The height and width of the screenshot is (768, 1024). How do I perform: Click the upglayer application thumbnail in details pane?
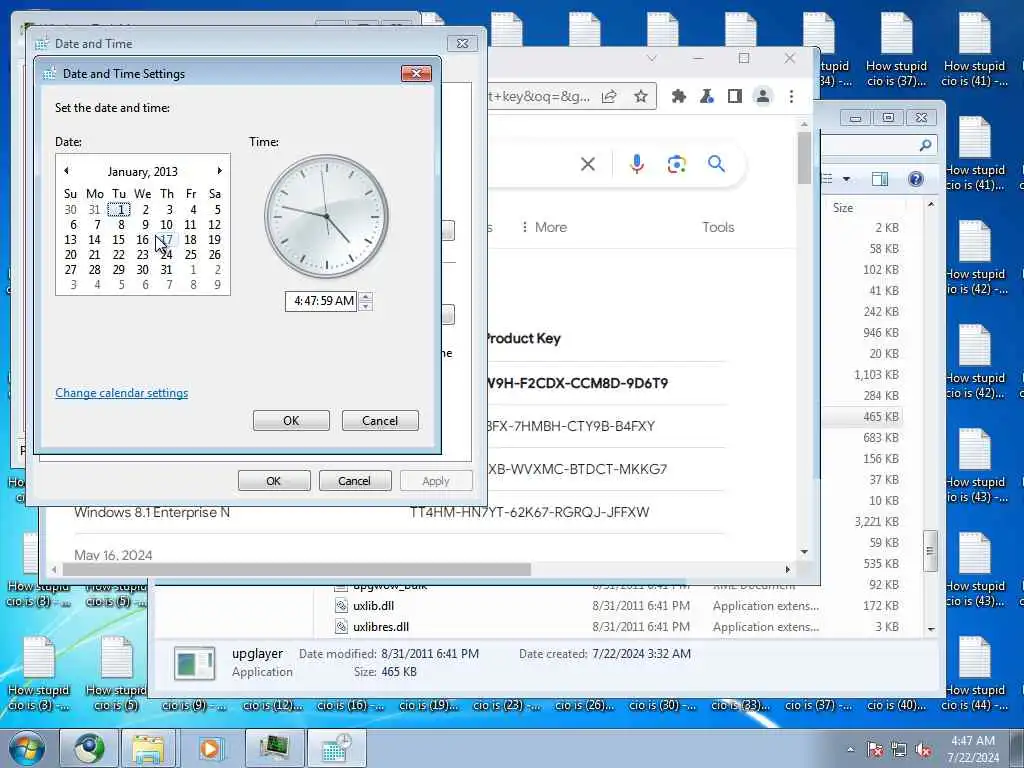195,662
